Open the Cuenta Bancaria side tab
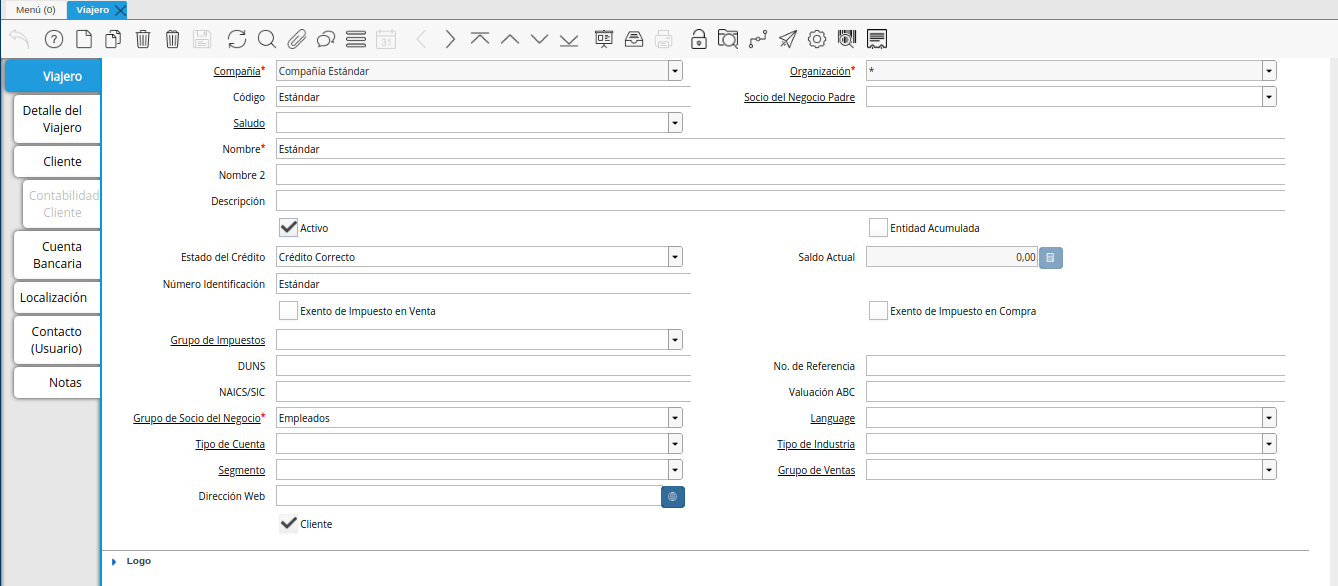Screen dimensions: 1338x586 [57, 255]
